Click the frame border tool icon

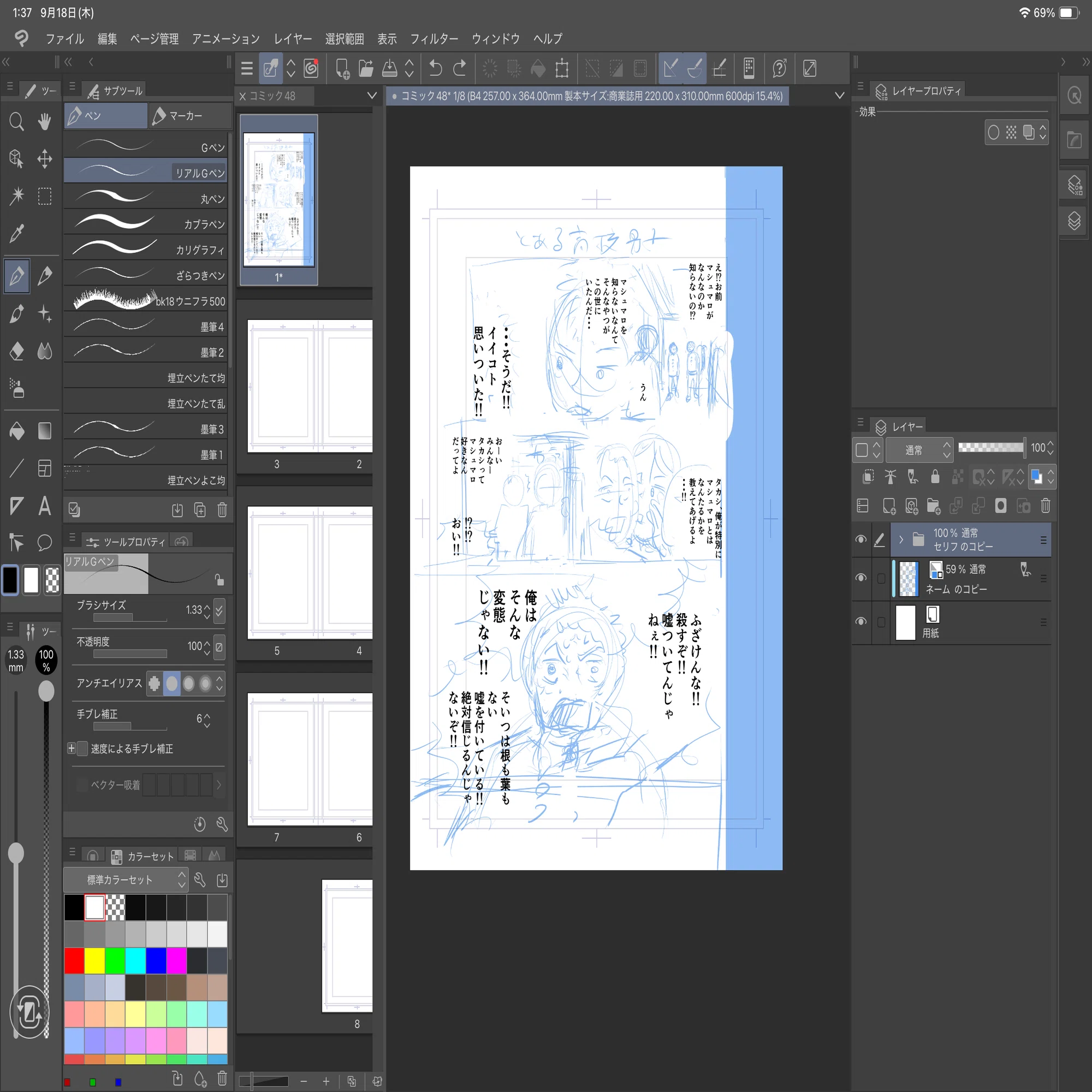tap(45, 468)
